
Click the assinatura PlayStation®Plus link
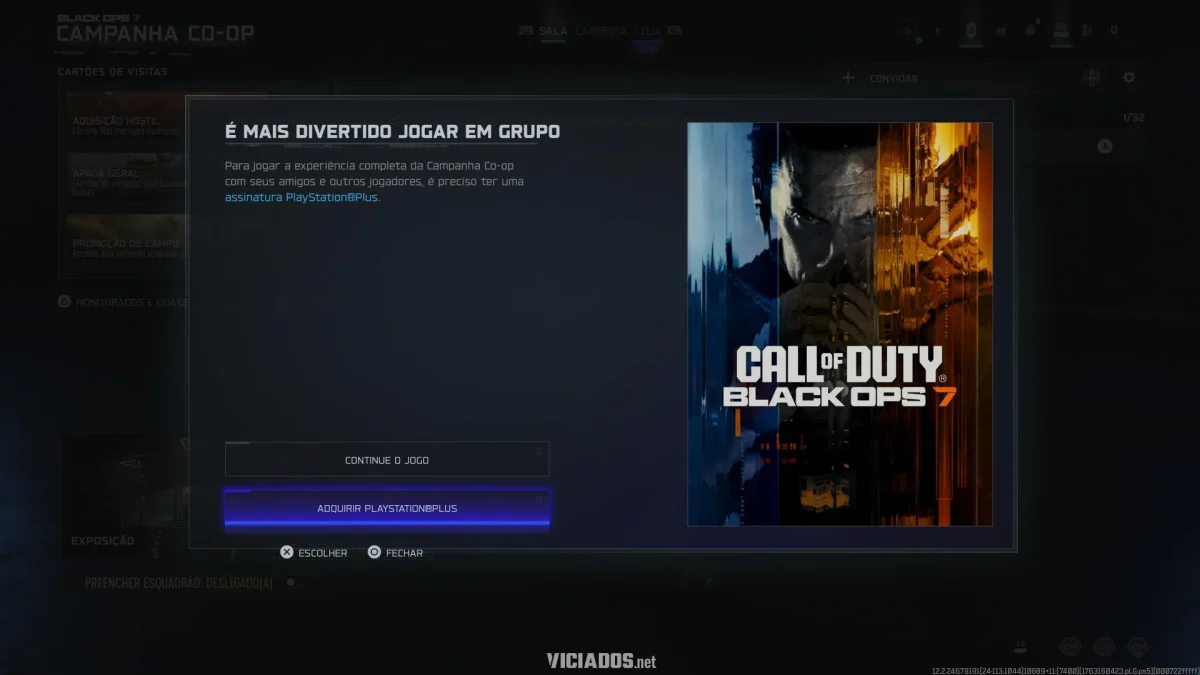click(x=301, y=197)
